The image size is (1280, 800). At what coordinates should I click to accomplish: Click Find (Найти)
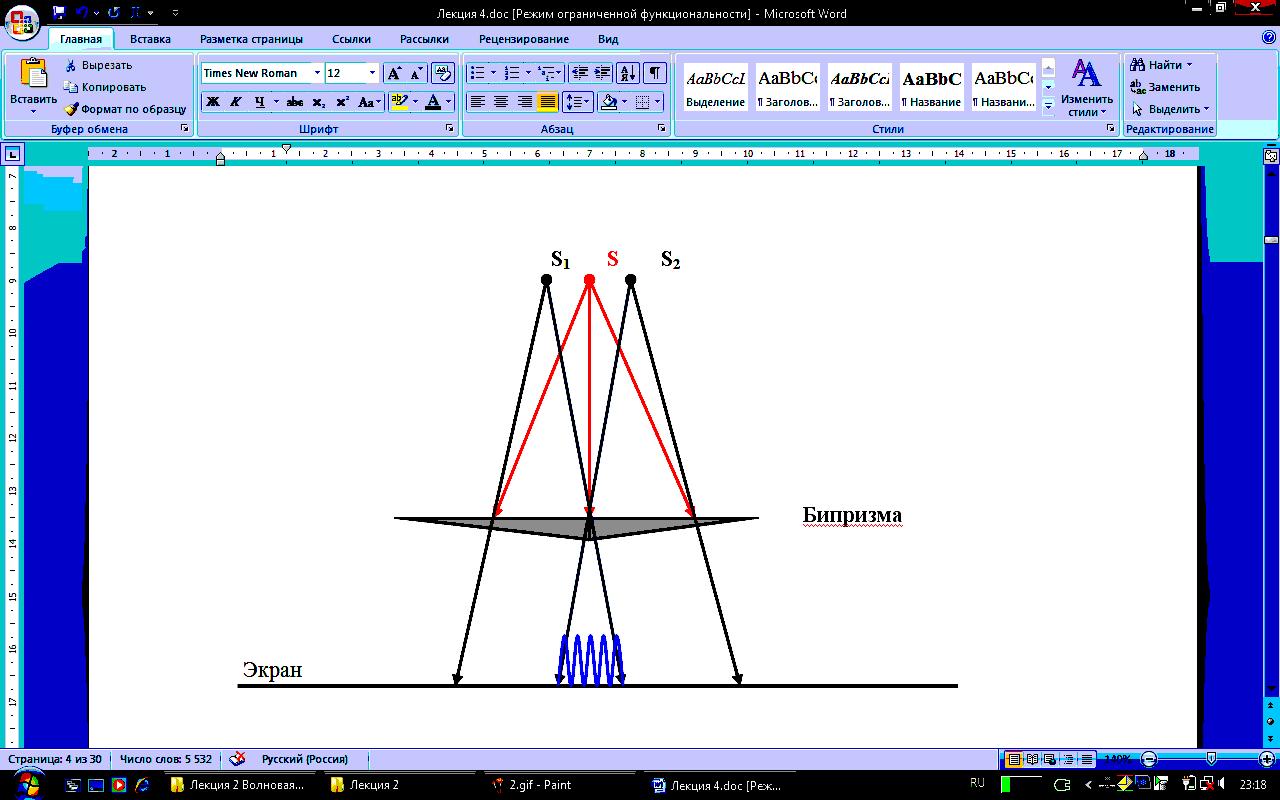[1160, 65]
